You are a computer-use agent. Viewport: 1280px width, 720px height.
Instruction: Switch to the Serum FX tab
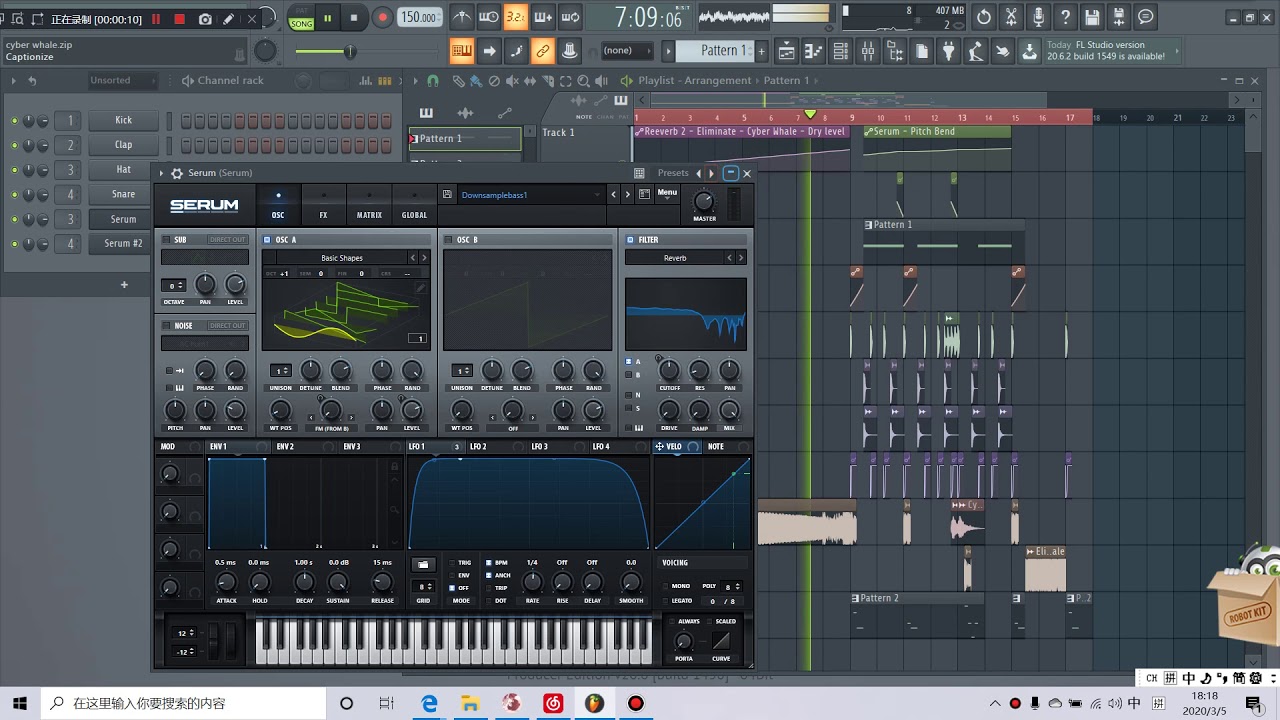click(x=323, y=204)
